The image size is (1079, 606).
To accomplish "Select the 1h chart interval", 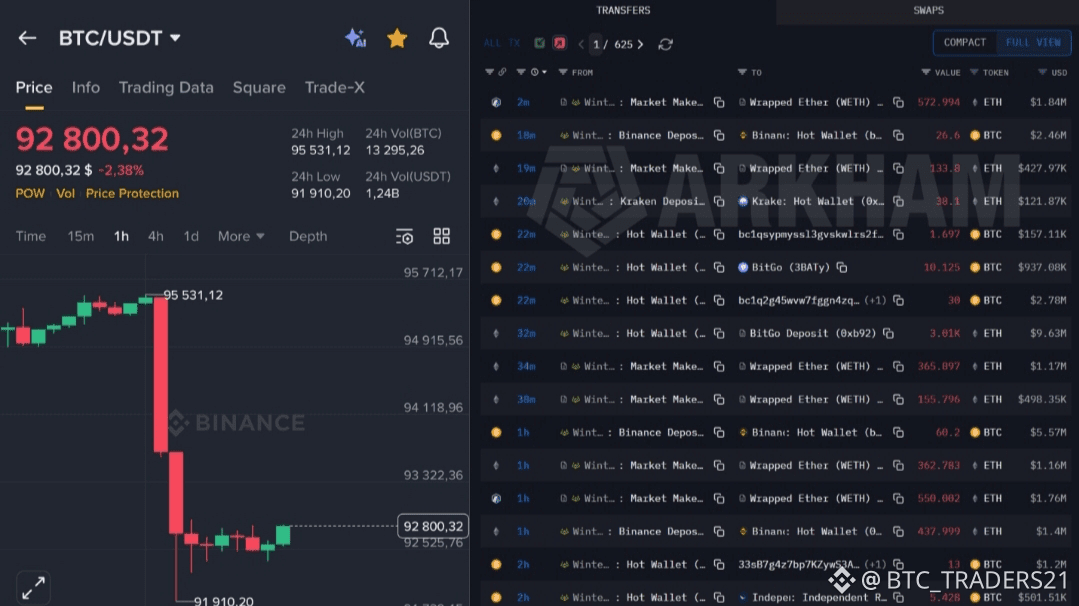I will 121,236.
